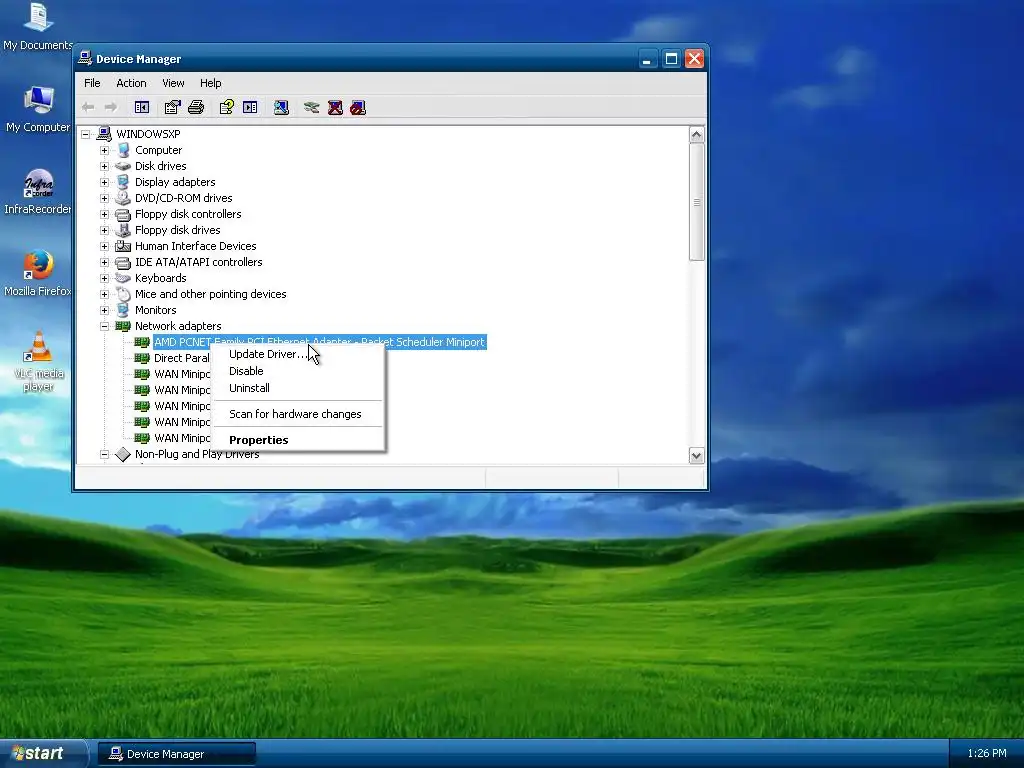The width and height of the screenshot is (1024, 768).
Task: Choose Update Driver from context menu
Action: tap(298, 354)
